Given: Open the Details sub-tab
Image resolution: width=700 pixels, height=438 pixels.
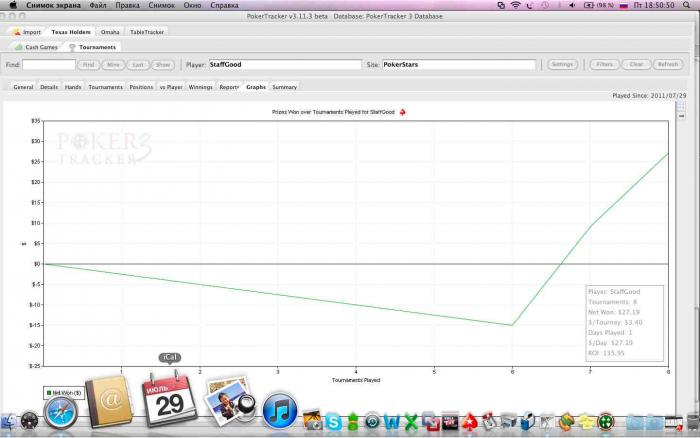Looking at the screenshot, I should point(49,87).
